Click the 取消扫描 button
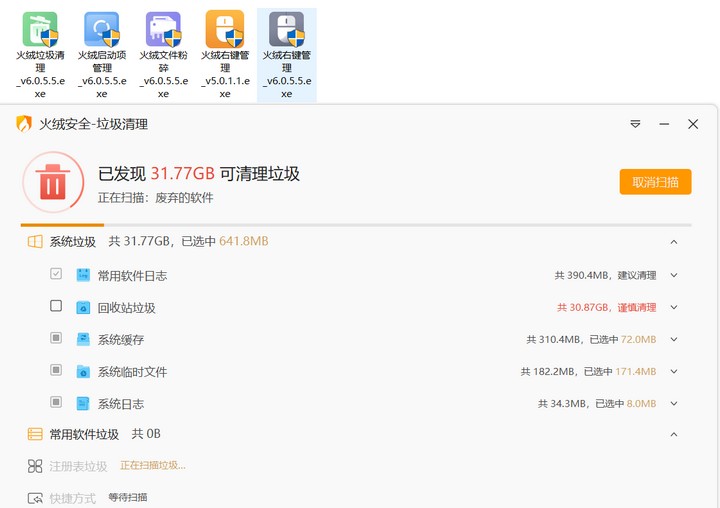This screenshot has height=508, width=720. 655,182
